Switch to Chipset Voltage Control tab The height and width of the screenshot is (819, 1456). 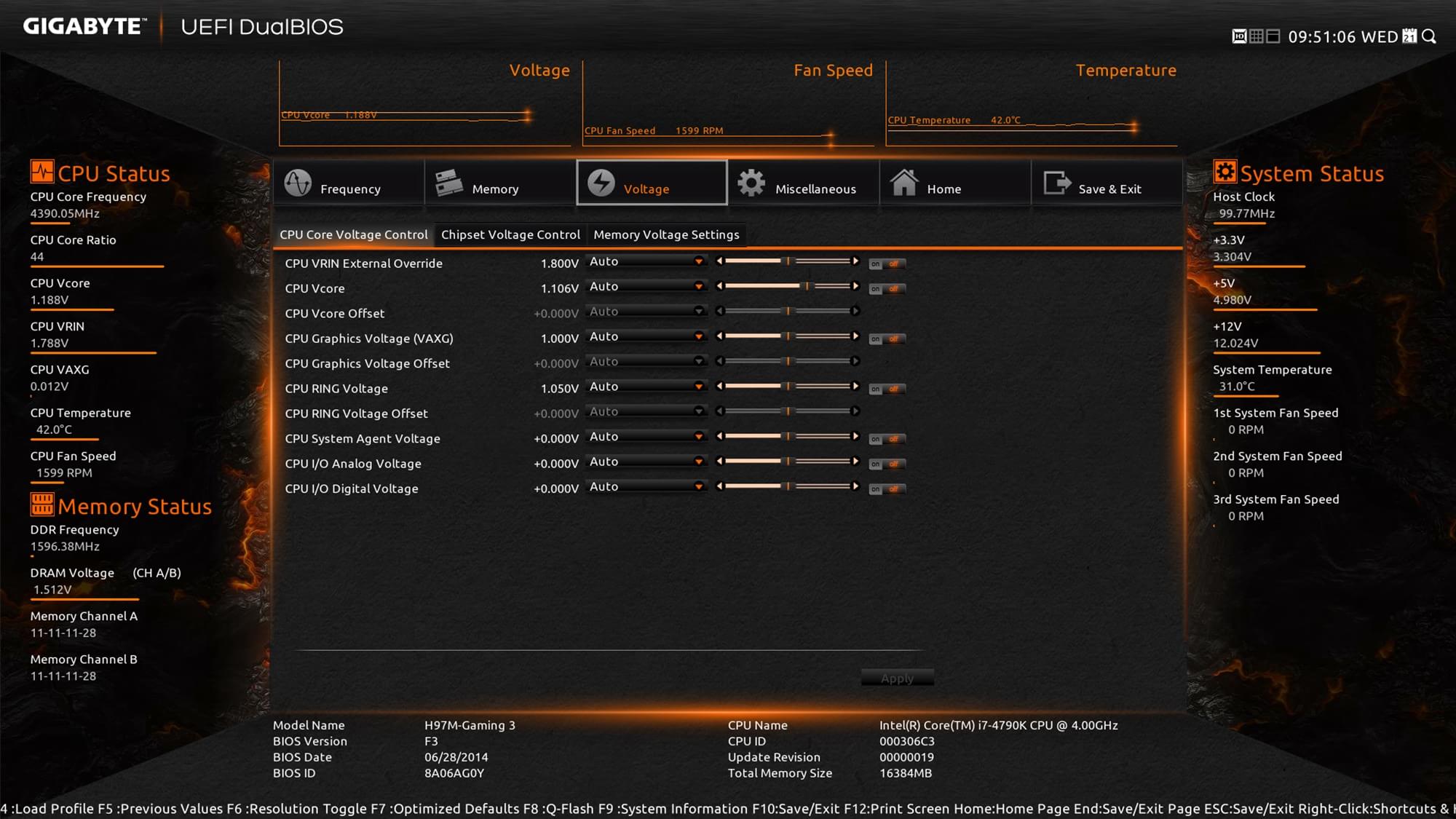pos(510,234)
